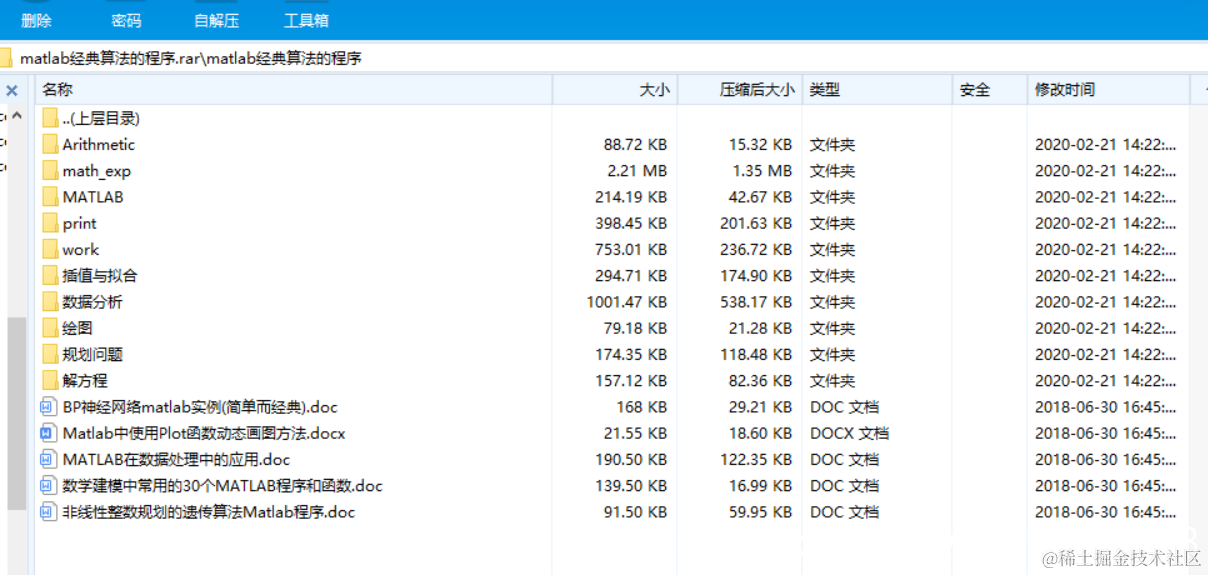Select the 数据分析 folder name
Viewport: 1208px width, 575px height.
coord(92,302)
